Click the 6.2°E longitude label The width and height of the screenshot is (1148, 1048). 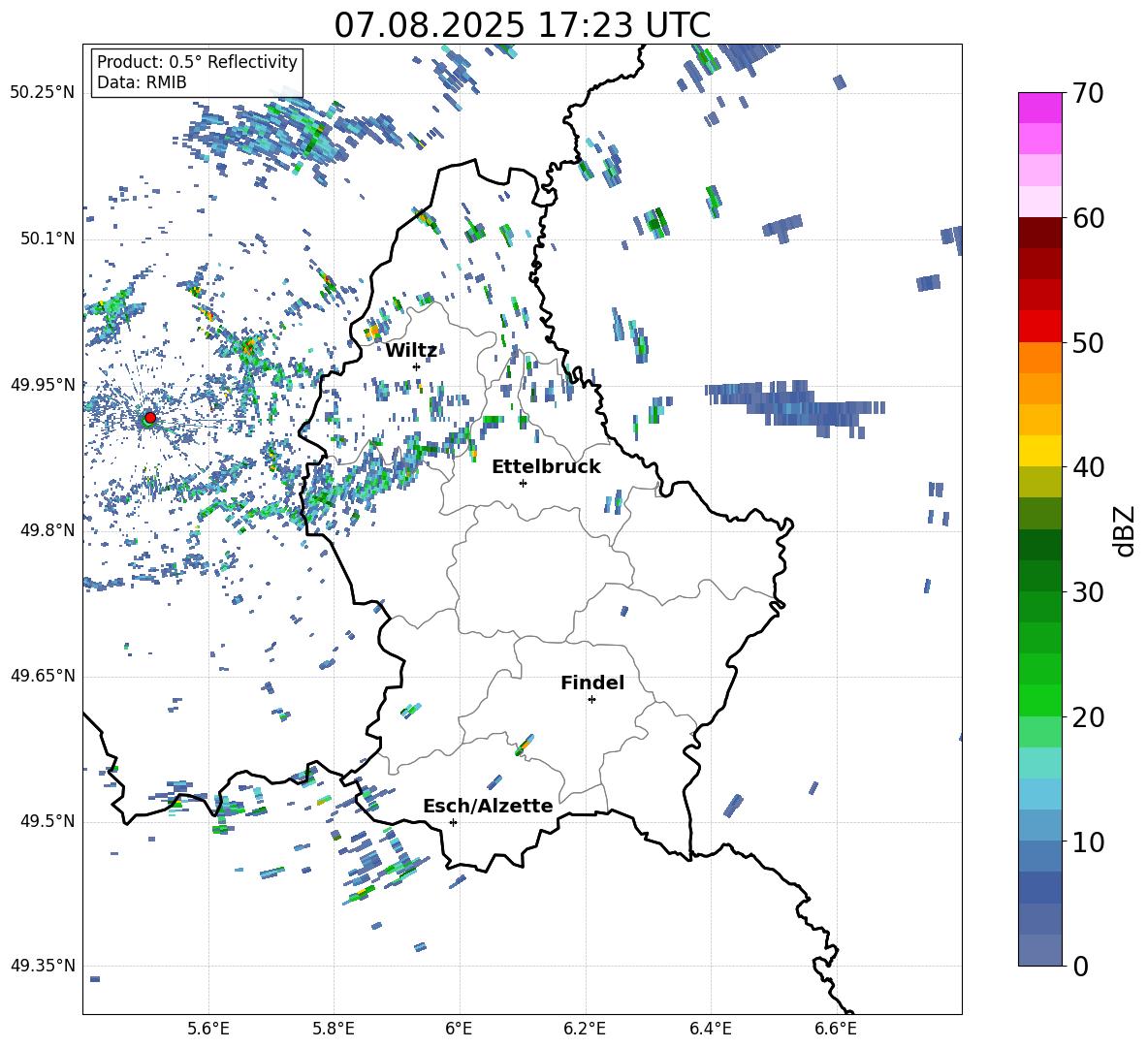pyautogui.click(x=585, y=1029)
